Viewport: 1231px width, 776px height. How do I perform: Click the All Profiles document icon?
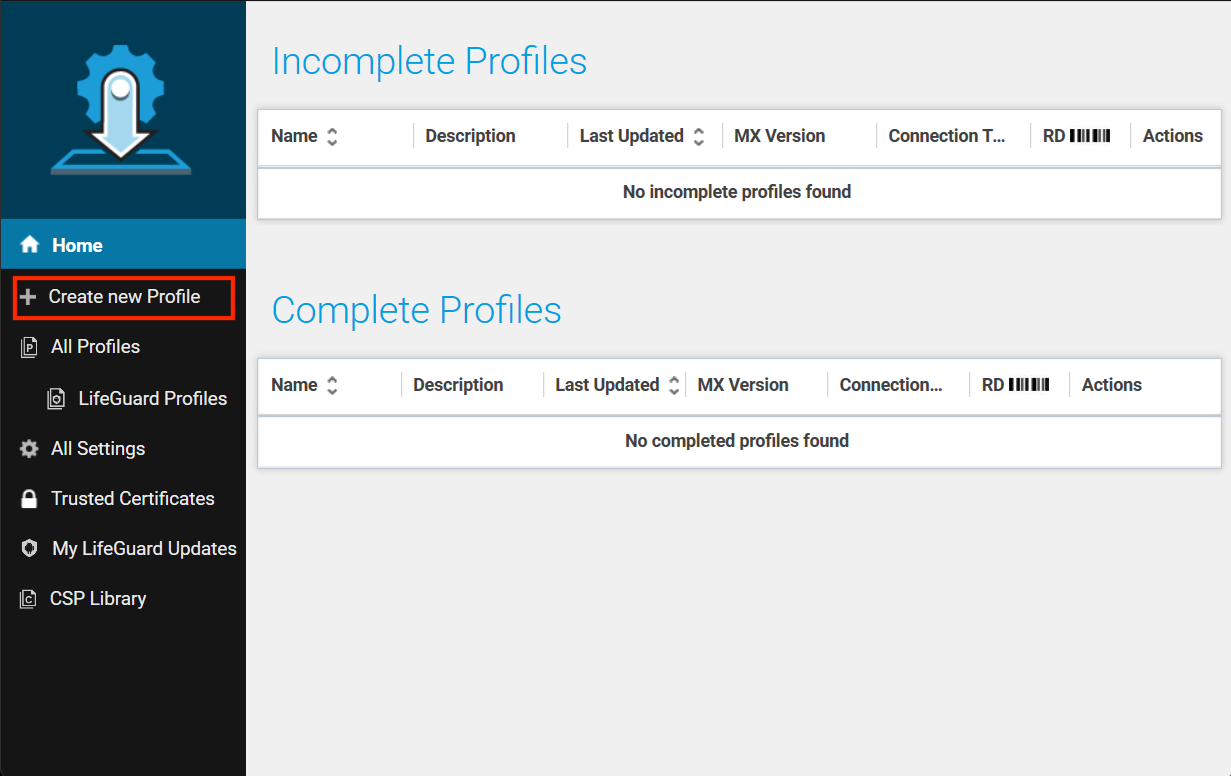click(29, 347)
